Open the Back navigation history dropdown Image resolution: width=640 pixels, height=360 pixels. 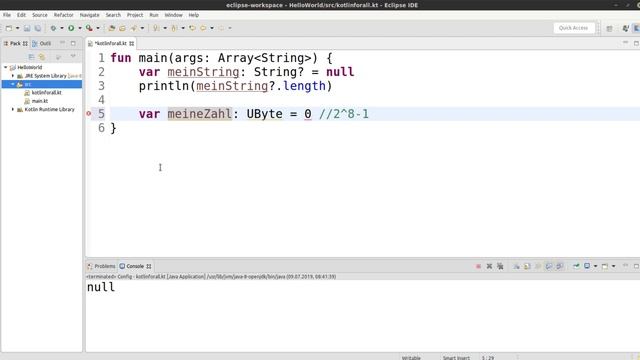point(212,28)
